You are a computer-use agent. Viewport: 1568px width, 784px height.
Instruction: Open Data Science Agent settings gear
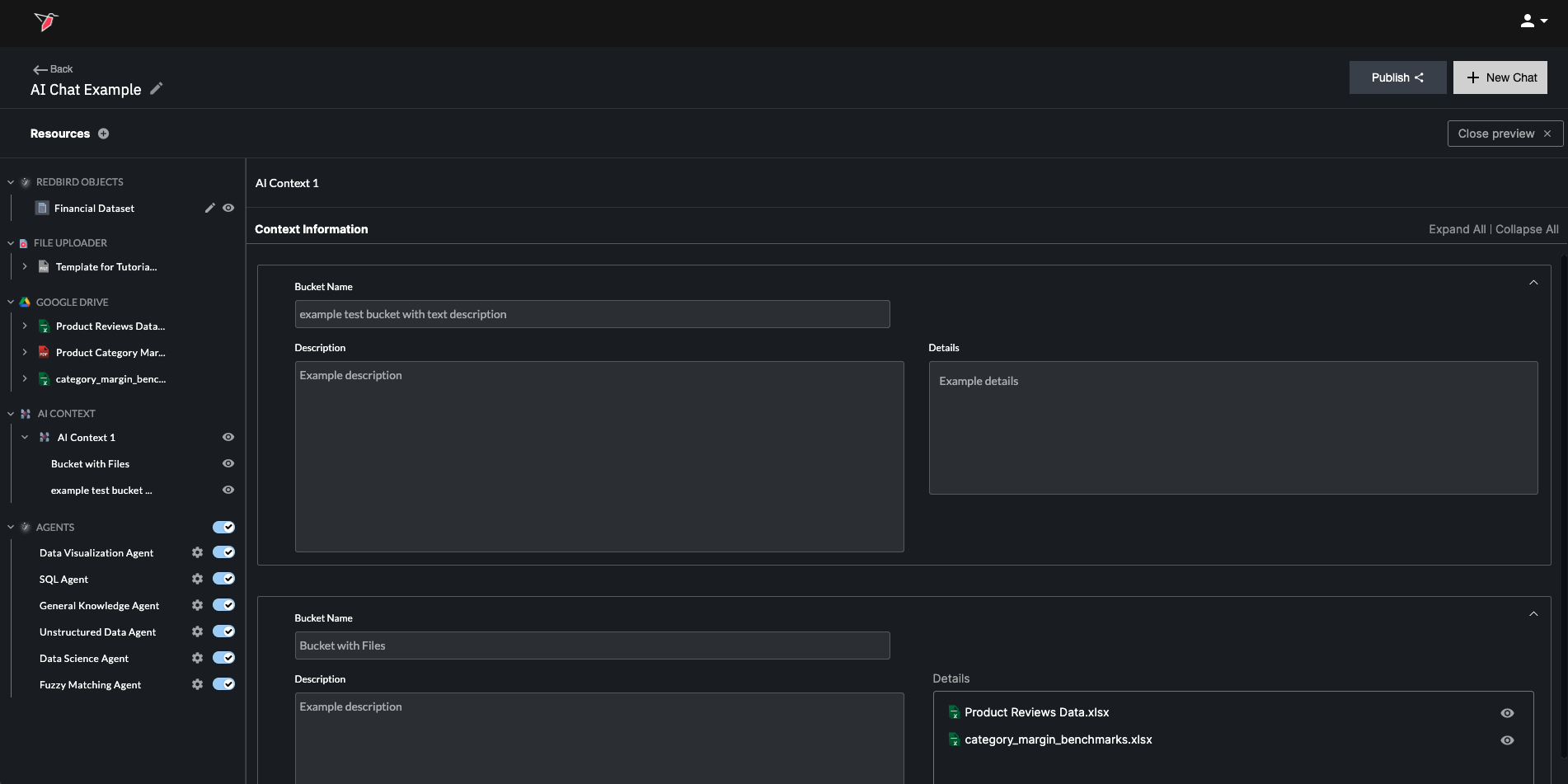tap(197, 658)
